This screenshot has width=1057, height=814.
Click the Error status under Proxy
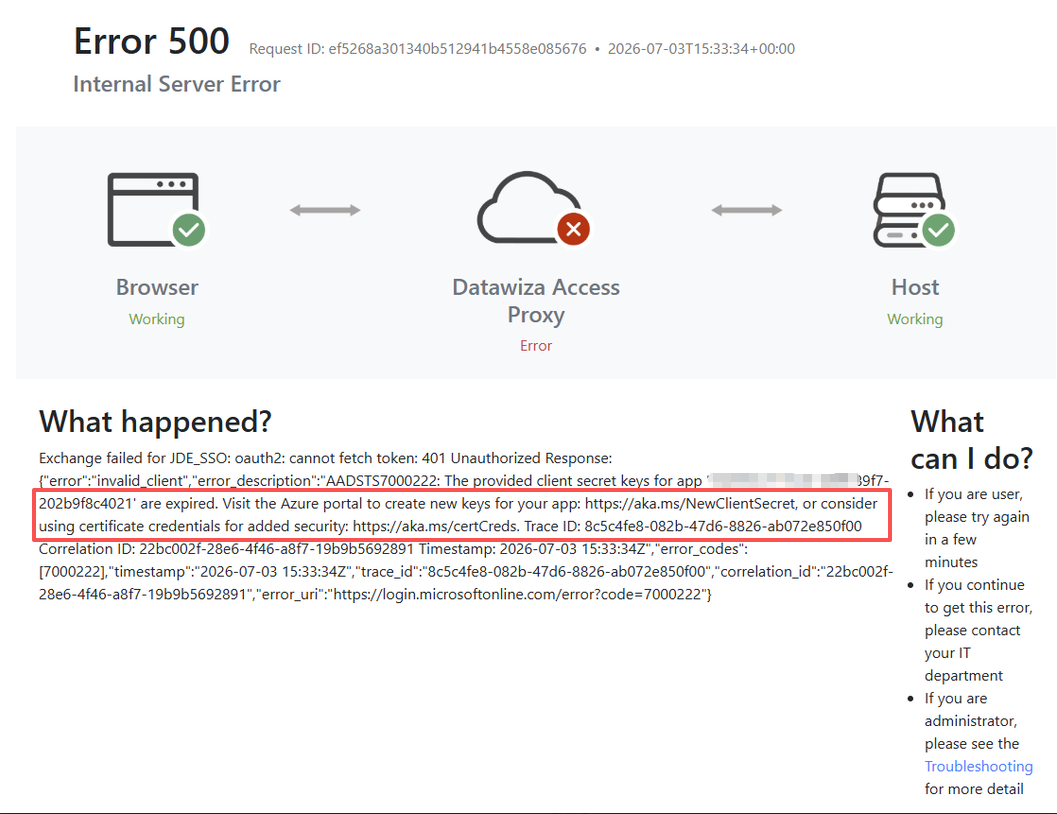[536, 346]
